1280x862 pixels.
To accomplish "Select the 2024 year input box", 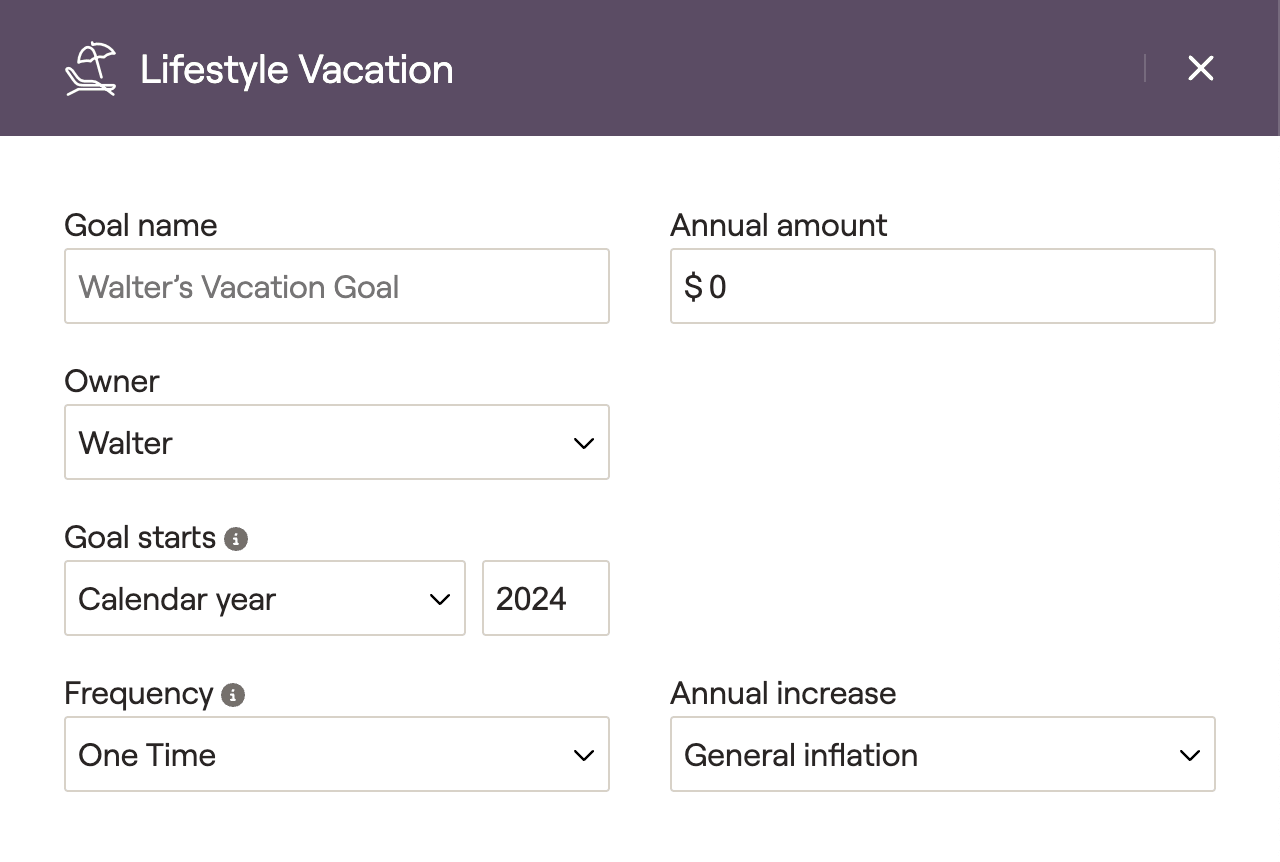I will click(545, 599).
